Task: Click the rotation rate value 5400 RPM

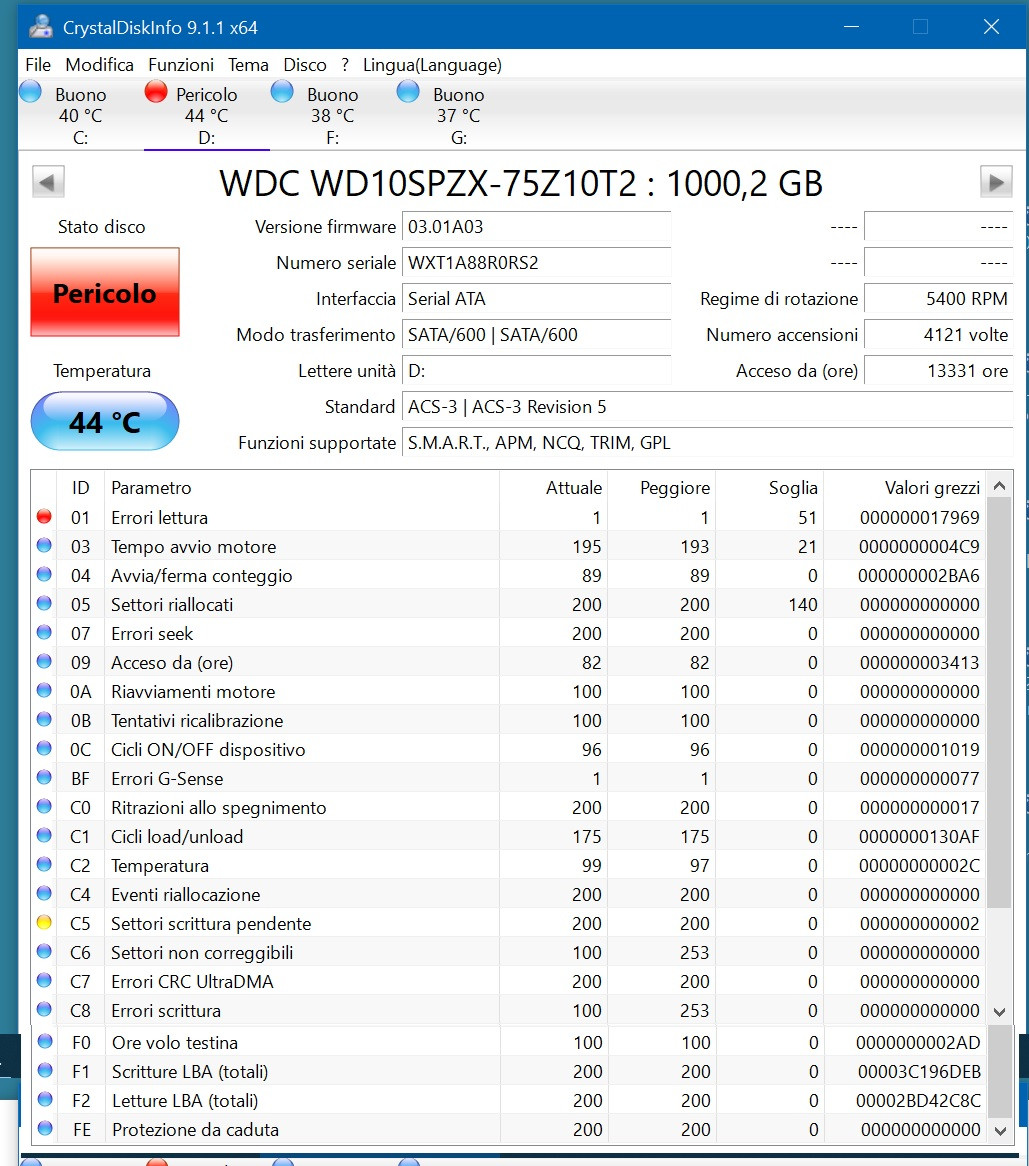Action: click(x=938, y=299)
